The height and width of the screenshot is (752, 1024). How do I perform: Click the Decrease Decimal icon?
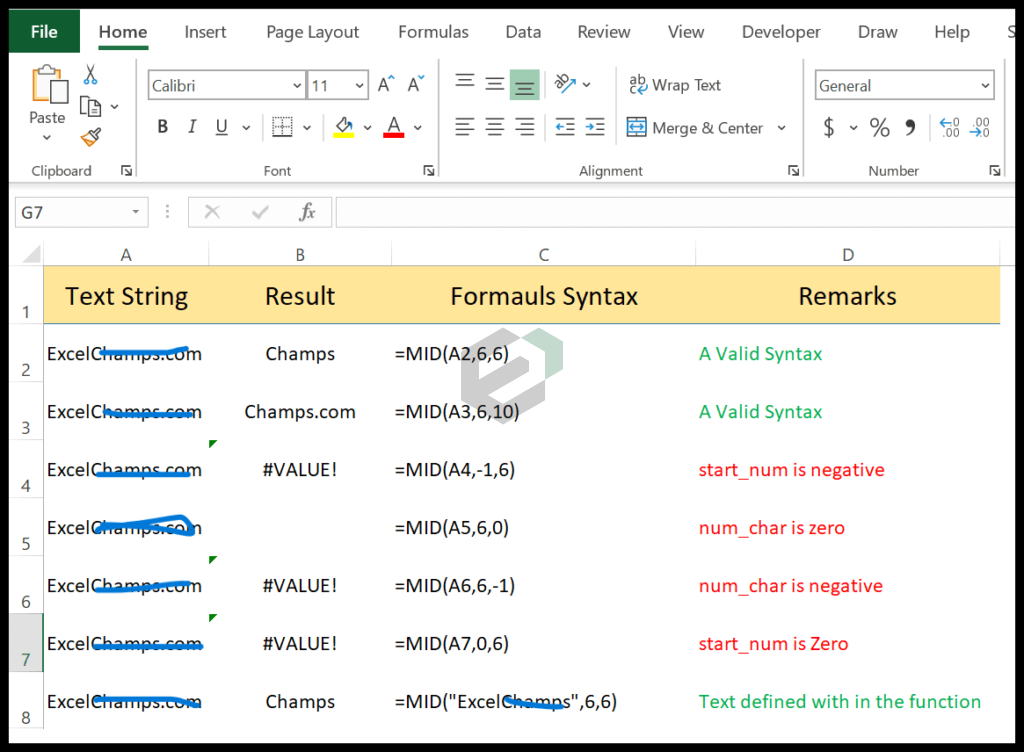point(980,127)
